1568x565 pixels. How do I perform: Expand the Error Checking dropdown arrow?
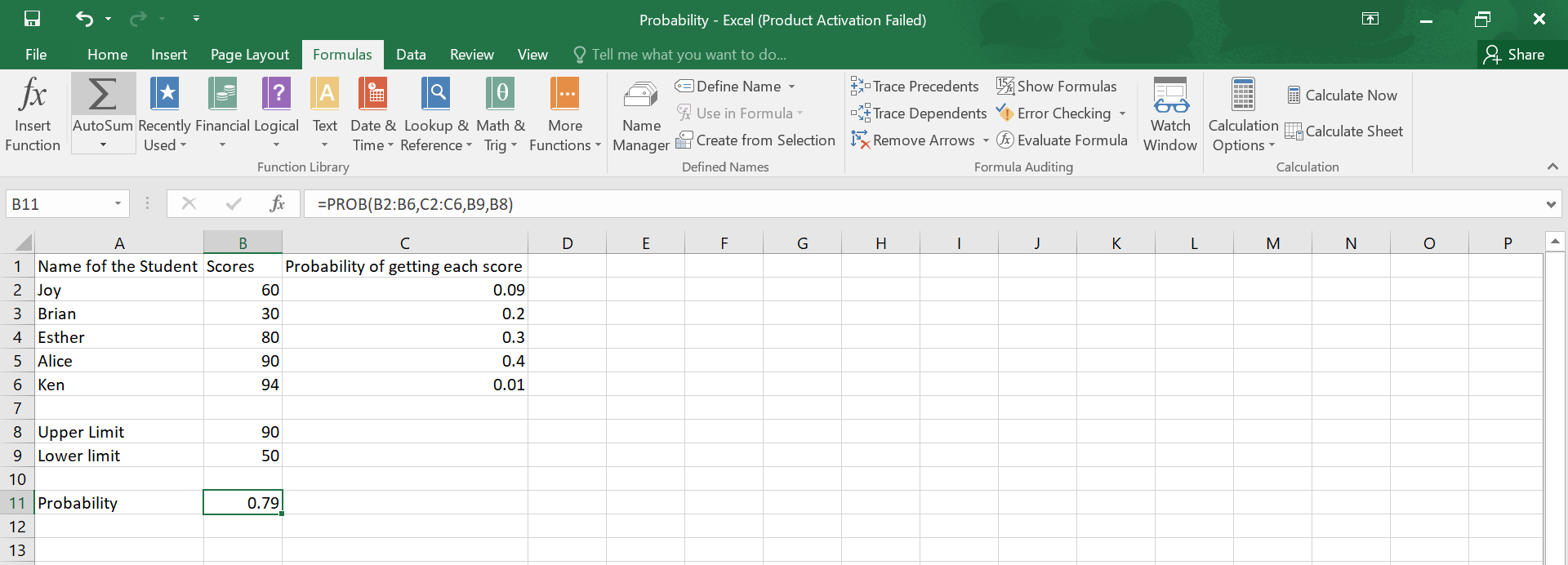coord(1122,113)
